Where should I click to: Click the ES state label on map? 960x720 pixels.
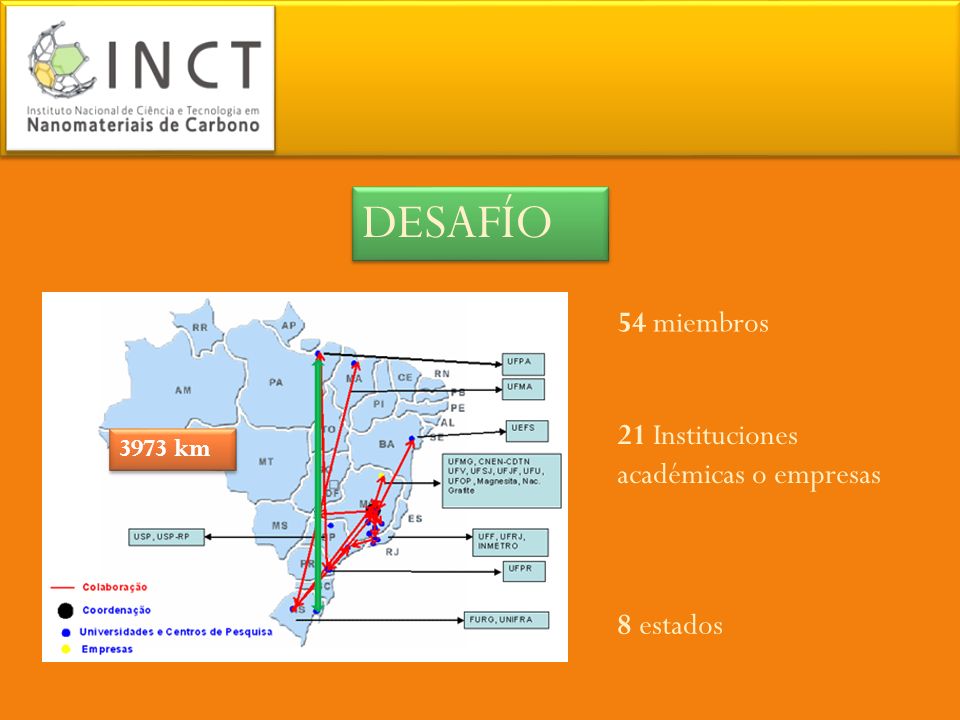tap(415, 519)
